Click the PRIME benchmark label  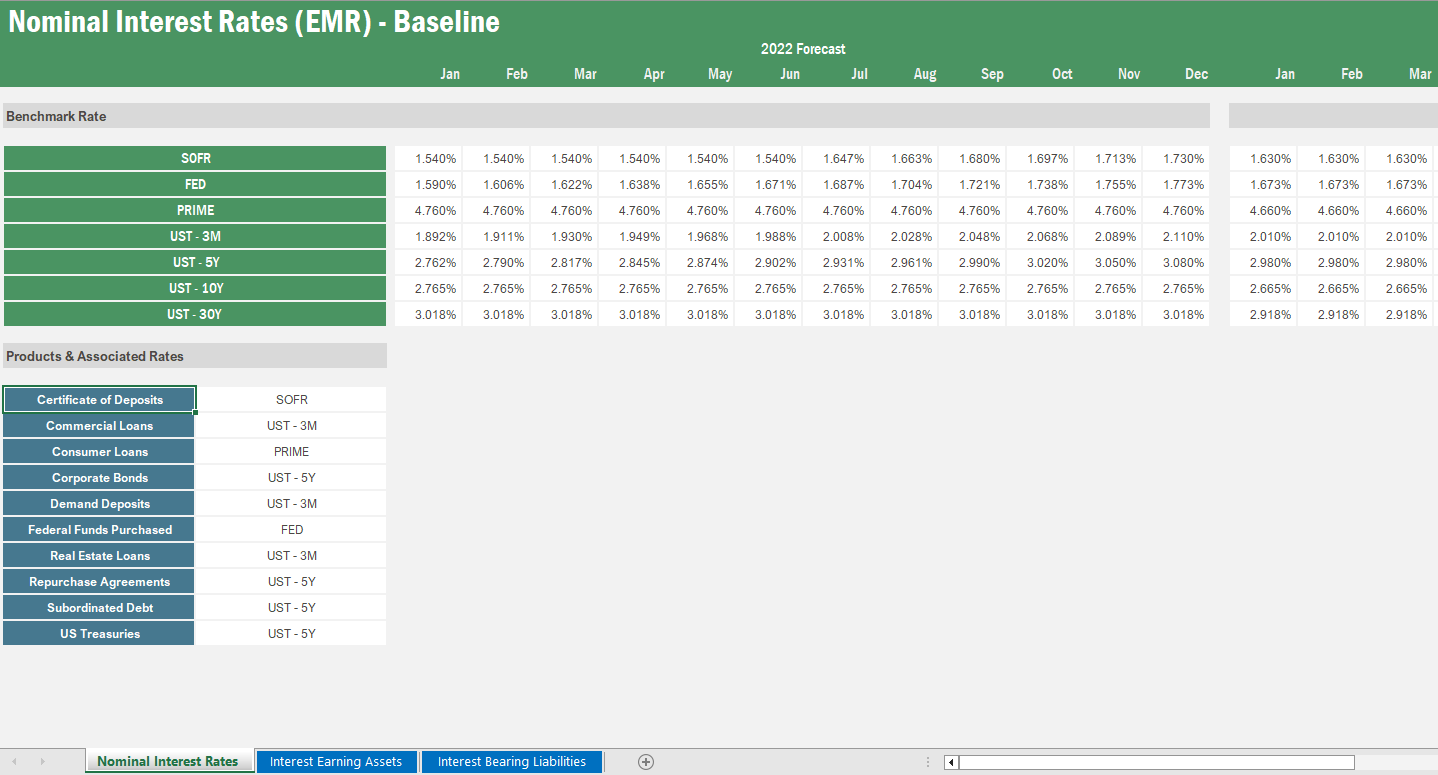pyautogui.click(x=195, y=210)
